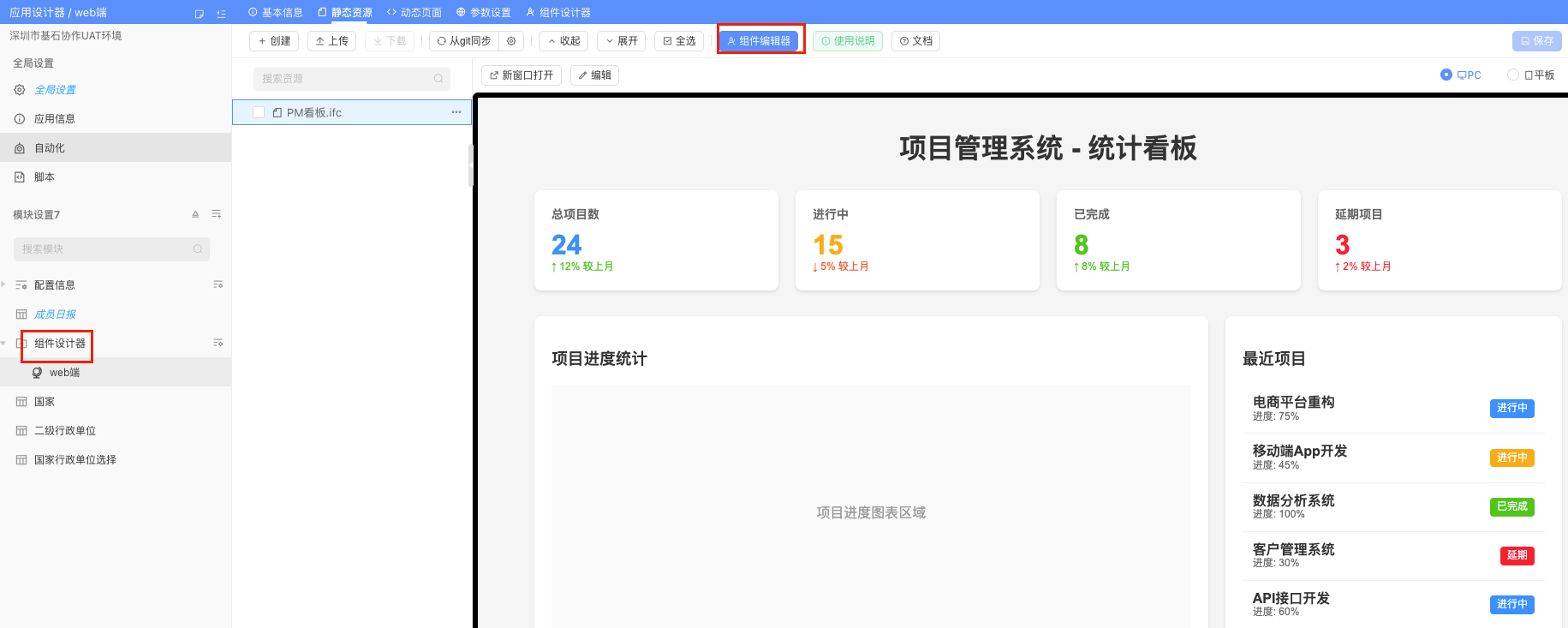Switch to the 参数设置 tab

[x=484, y=13]
